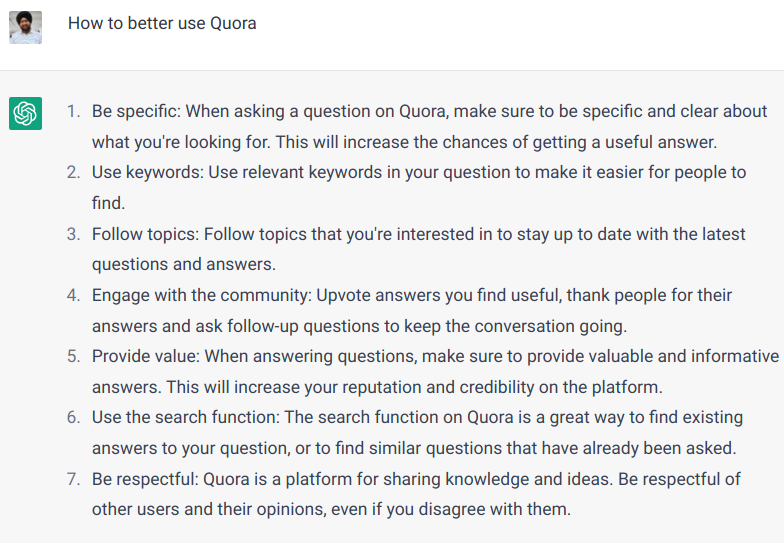
Task: Click the "questions and answers." line
Action: click(183, 265)
